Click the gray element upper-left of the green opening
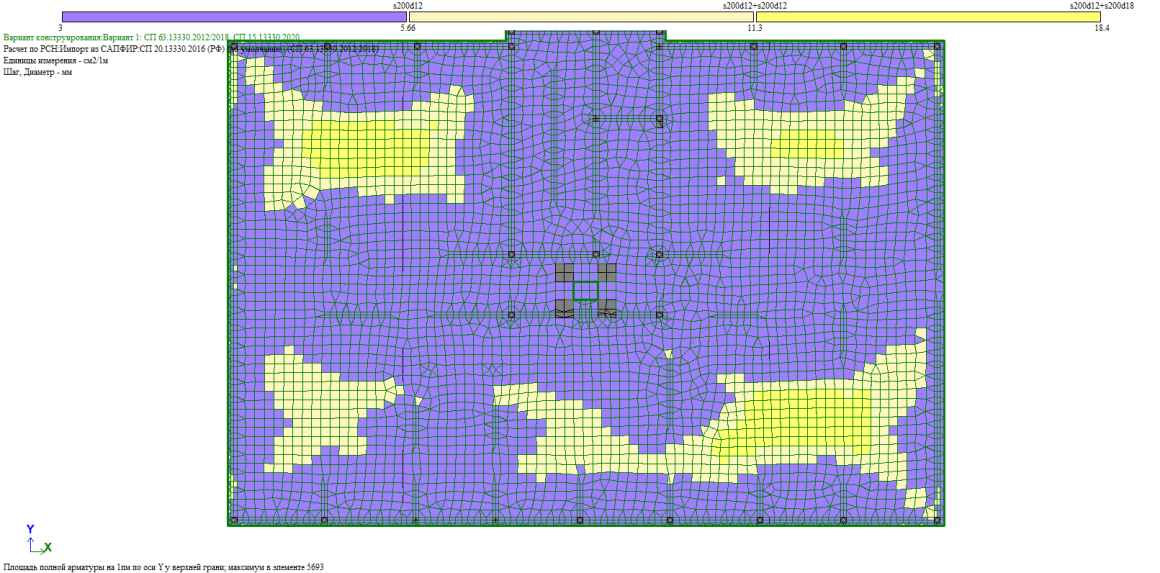 (x=564, y=273)
